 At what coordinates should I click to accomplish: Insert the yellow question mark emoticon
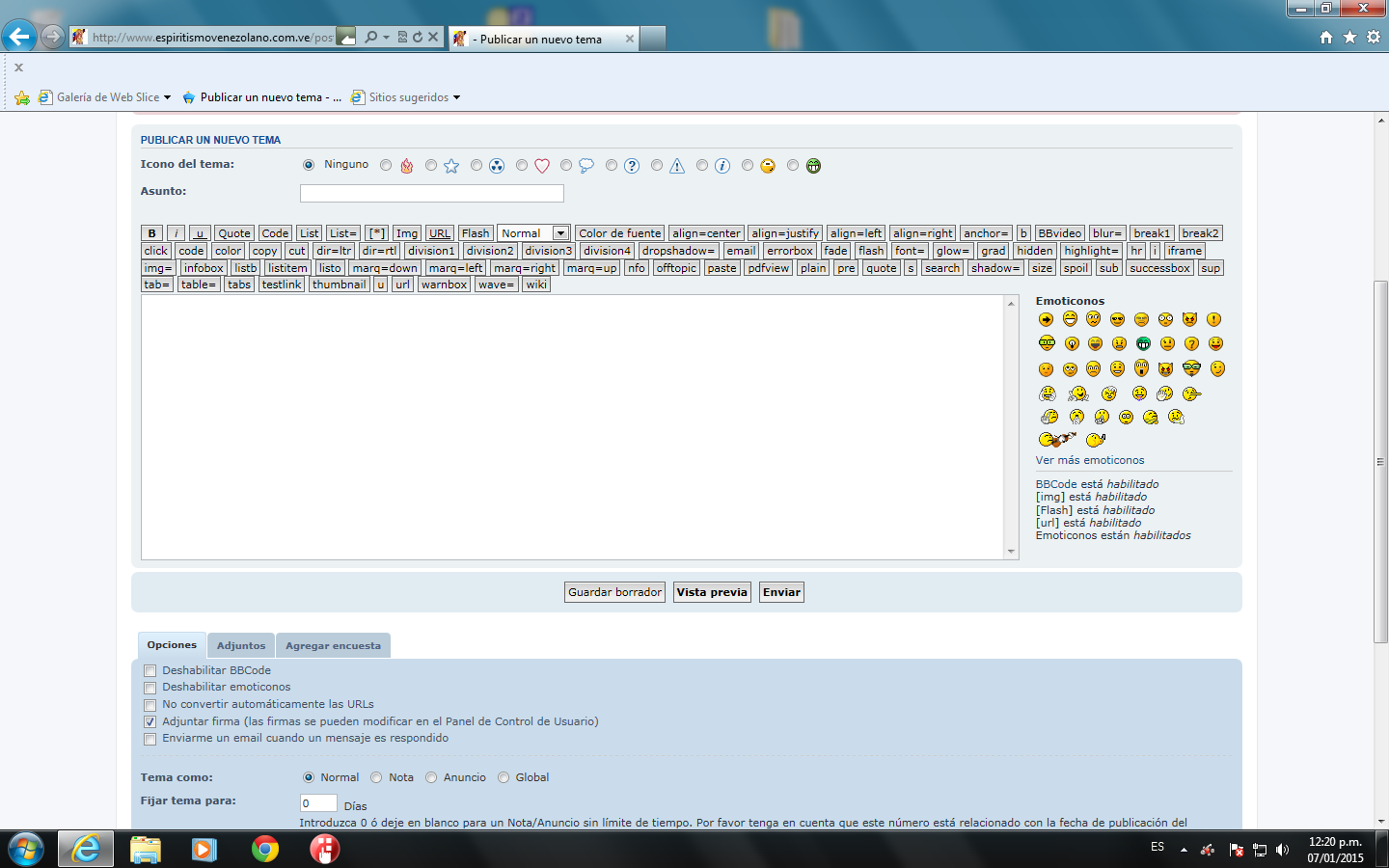pos(1191,343)
